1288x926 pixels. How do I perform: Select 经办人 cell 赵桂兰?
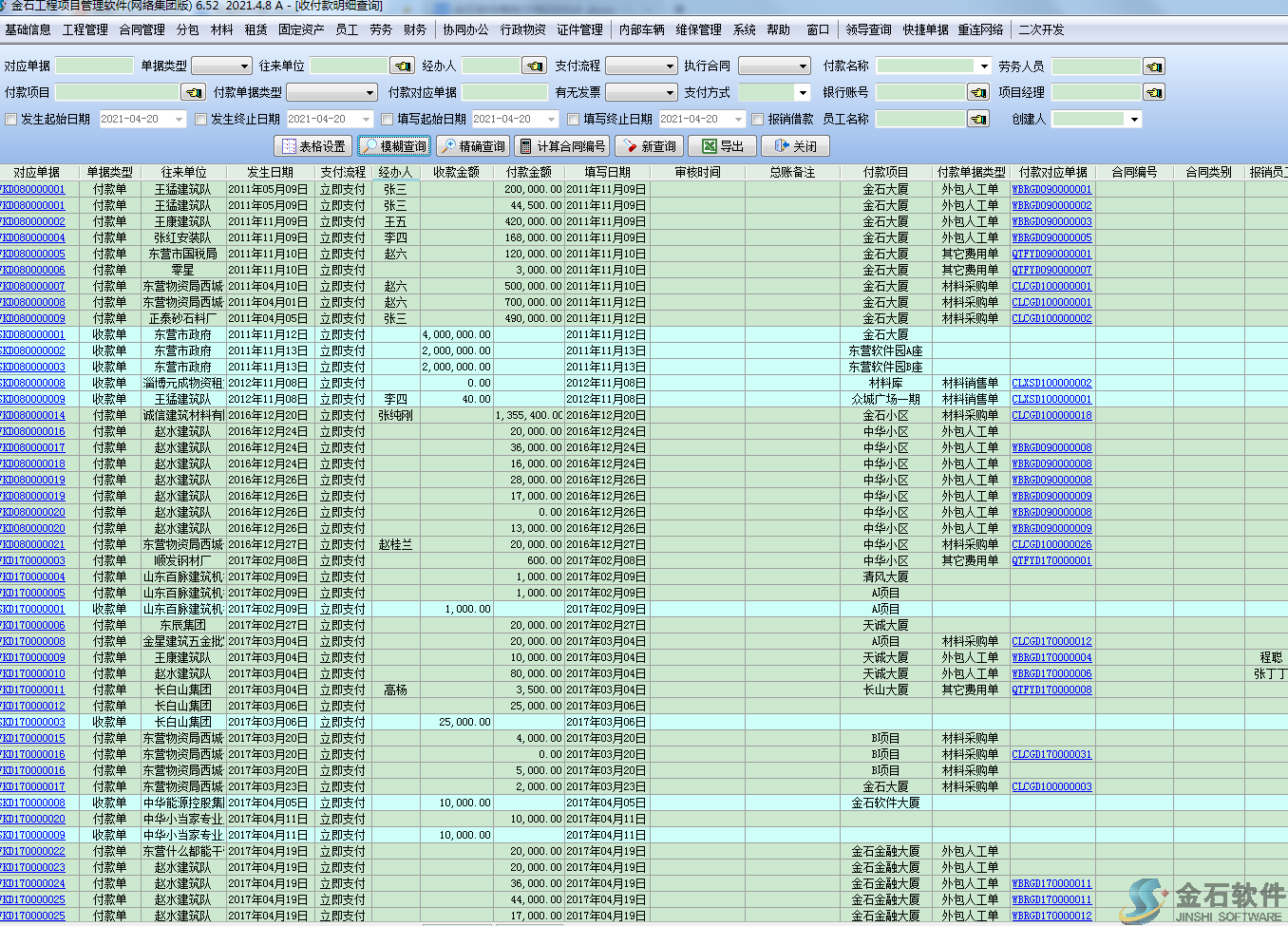click(395, 544)
